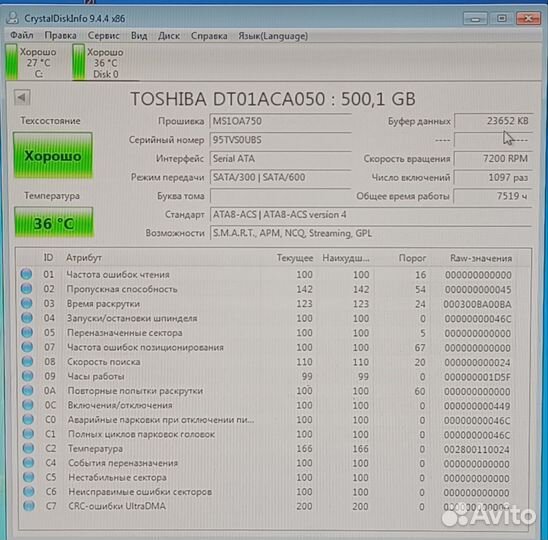Click the power-on count 1097 раз

click(493, 178)
